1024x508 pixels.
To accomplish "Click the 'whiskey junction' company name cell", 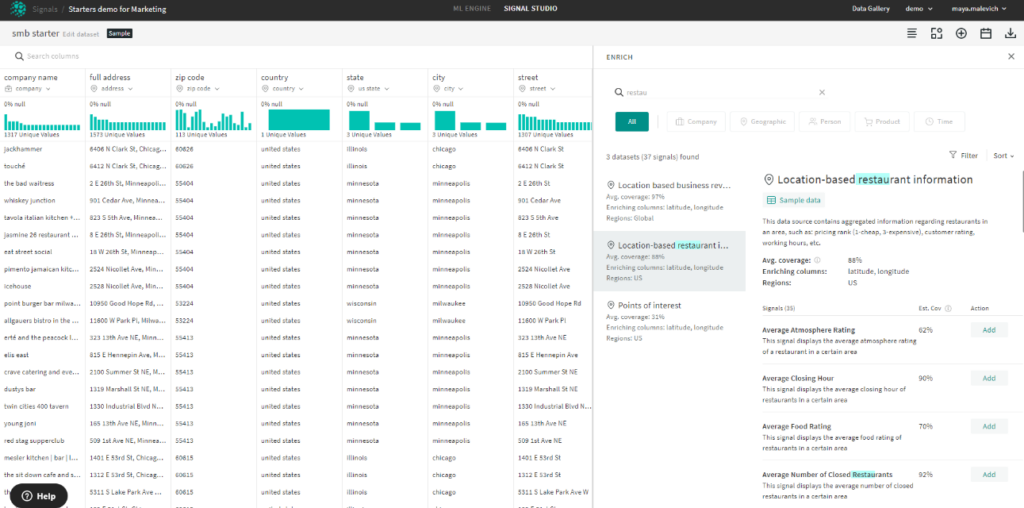I will (42, 200).
